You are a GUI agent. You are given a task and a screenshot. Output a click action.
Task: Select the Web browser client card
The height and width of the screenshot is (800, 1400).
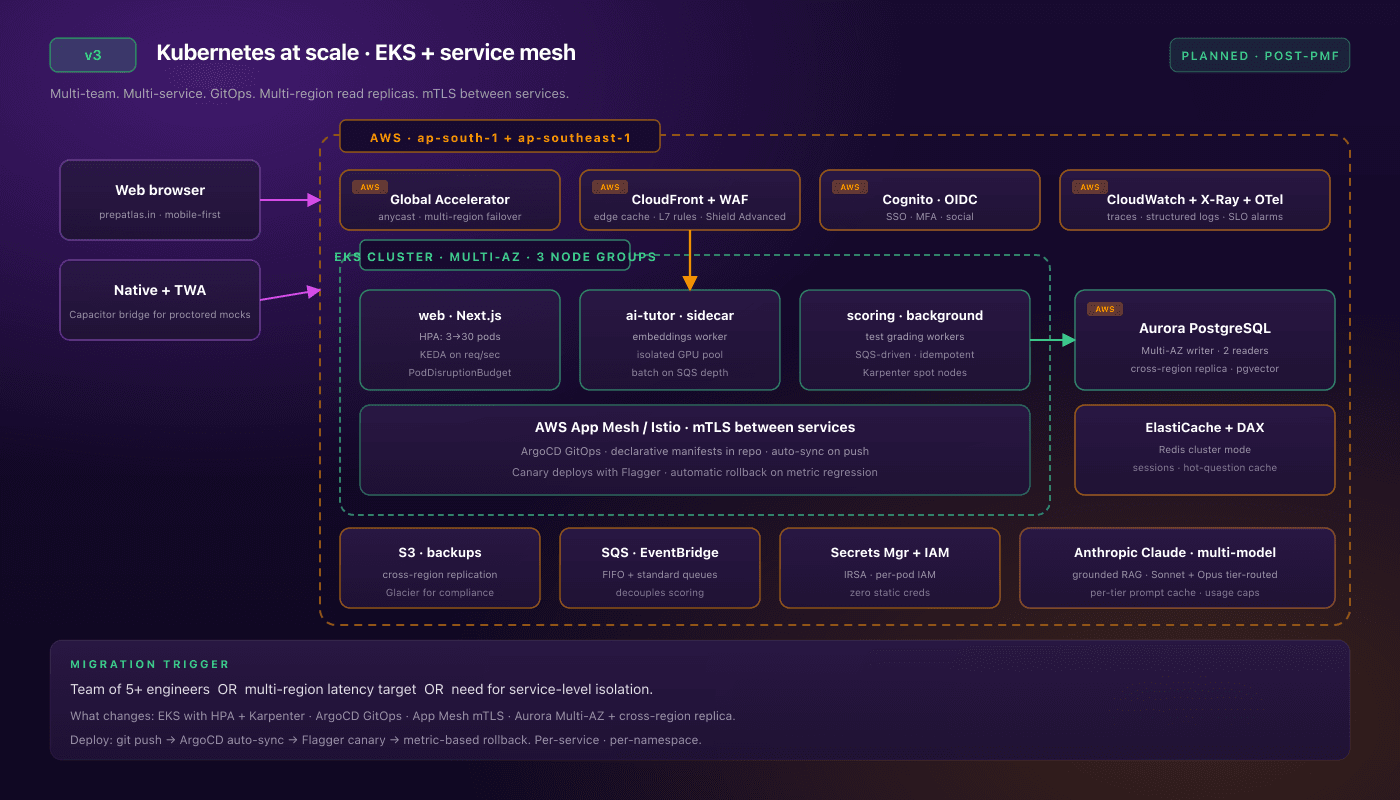tap(160, 200)
